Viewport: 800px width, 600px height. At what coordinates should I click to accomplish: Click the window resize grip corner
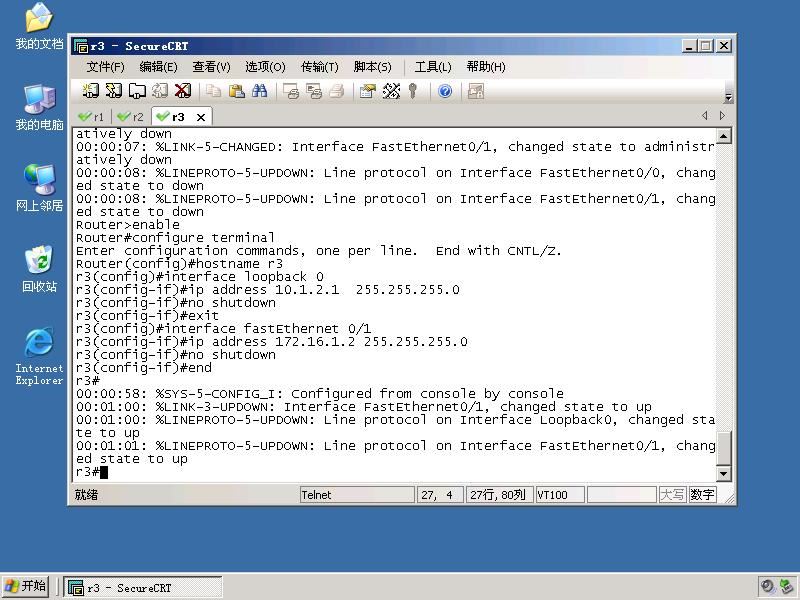pos(729,498)
